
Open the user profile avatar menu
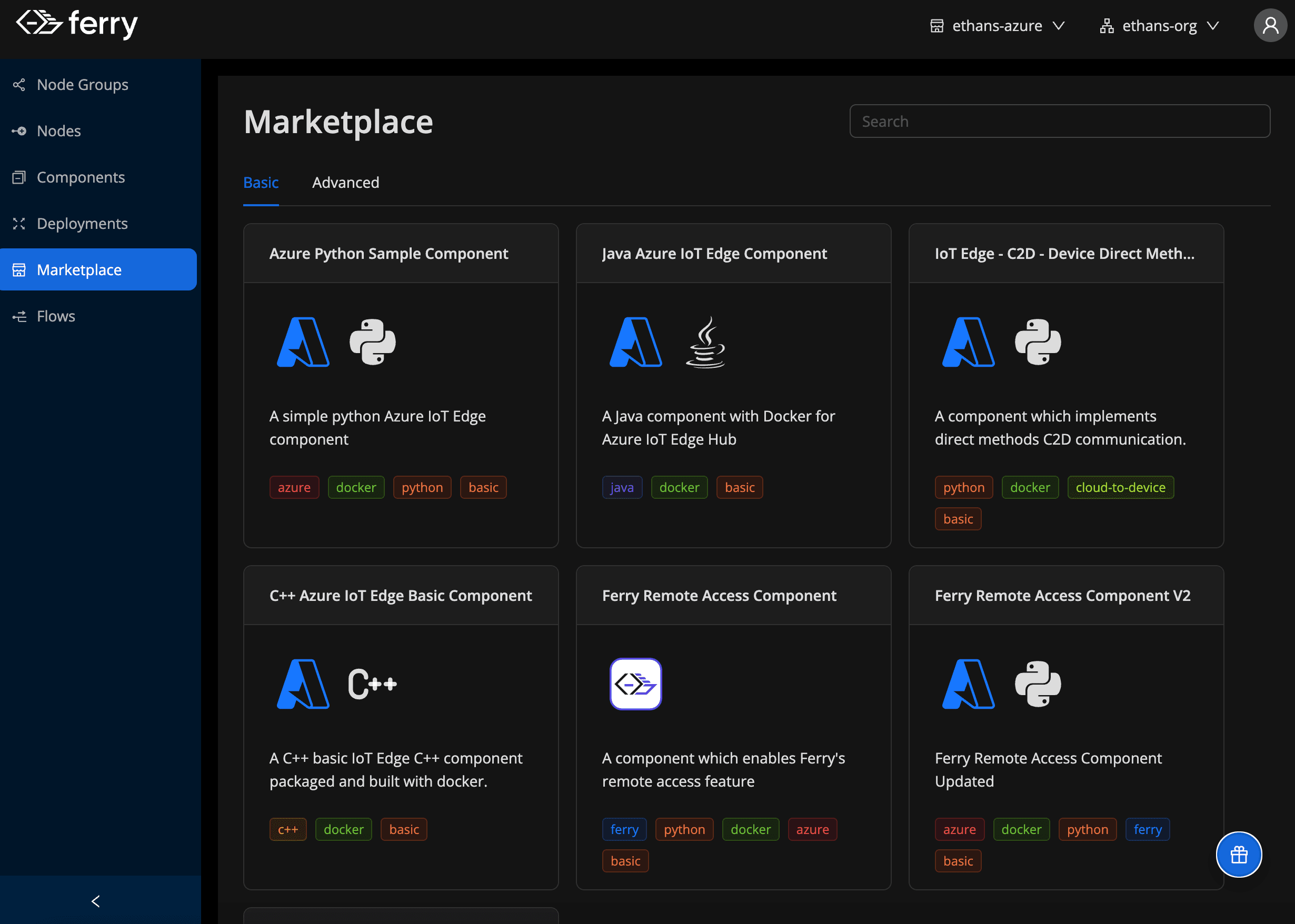click(x=1270, y=26)
